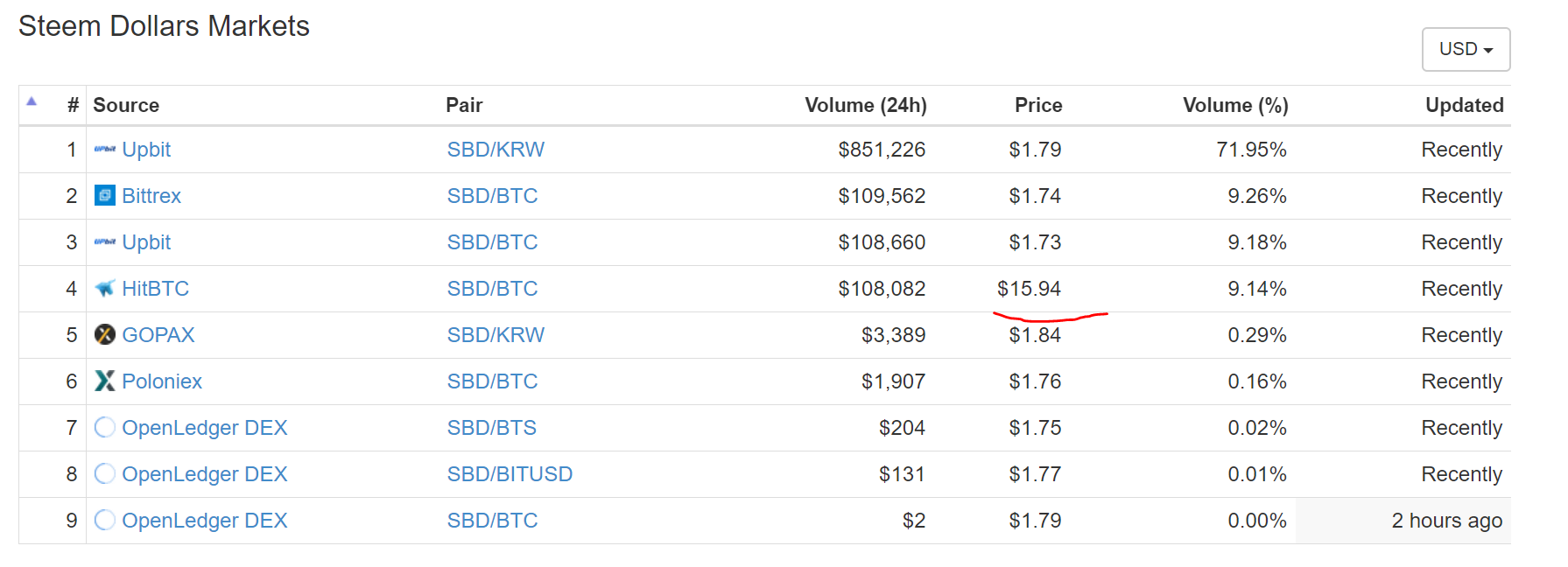The width and height of the screenshot is (1568, 567).
Task: Sort table by Price column header
Action: [1038, 105]
